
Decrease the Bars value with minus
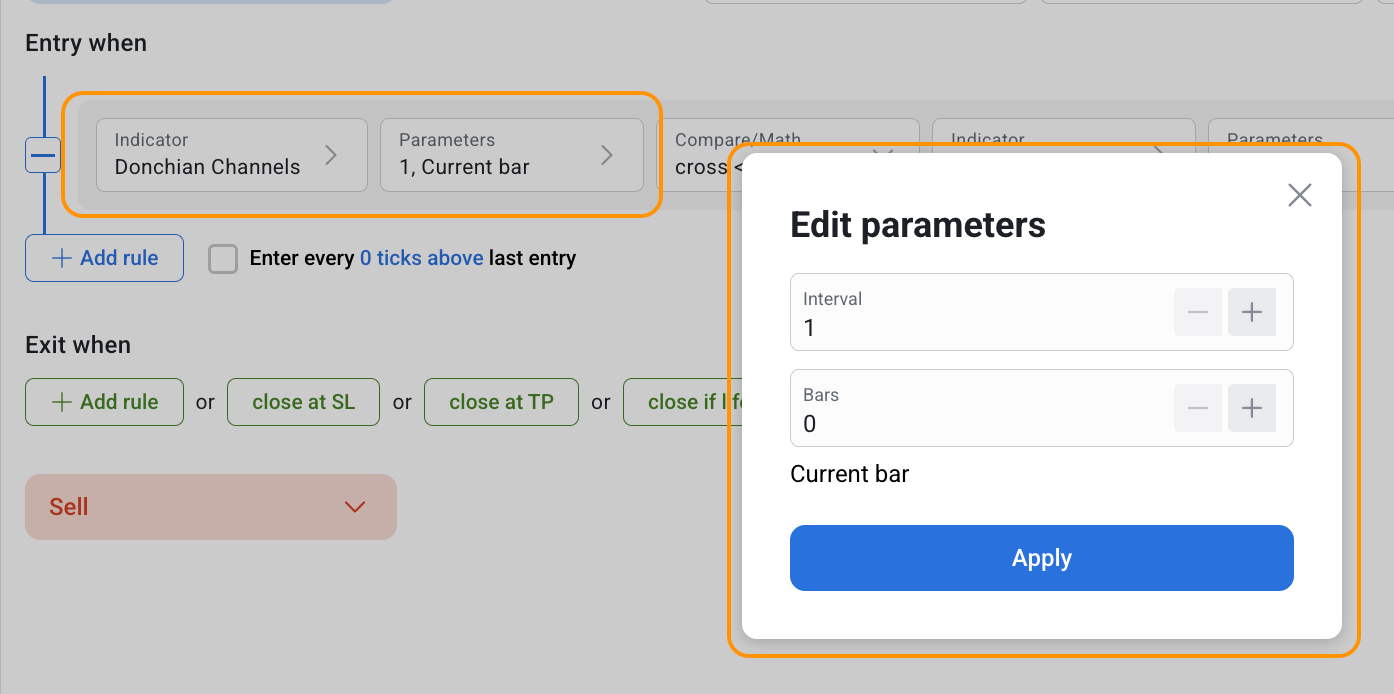coord(1198,408)
